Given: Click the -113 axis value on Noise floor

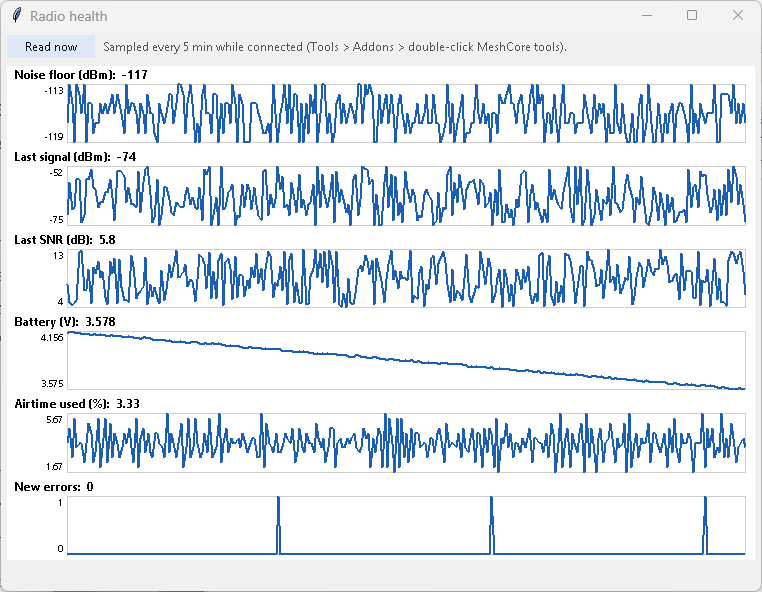Looking at the screenshot, I should (x=53, y=90).
